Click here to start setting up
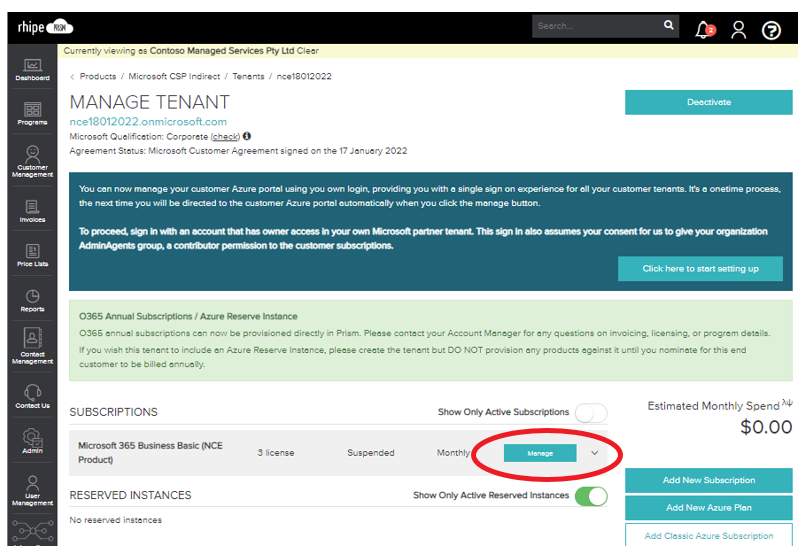This screenshot has height=556, width=808. [700, 268]
